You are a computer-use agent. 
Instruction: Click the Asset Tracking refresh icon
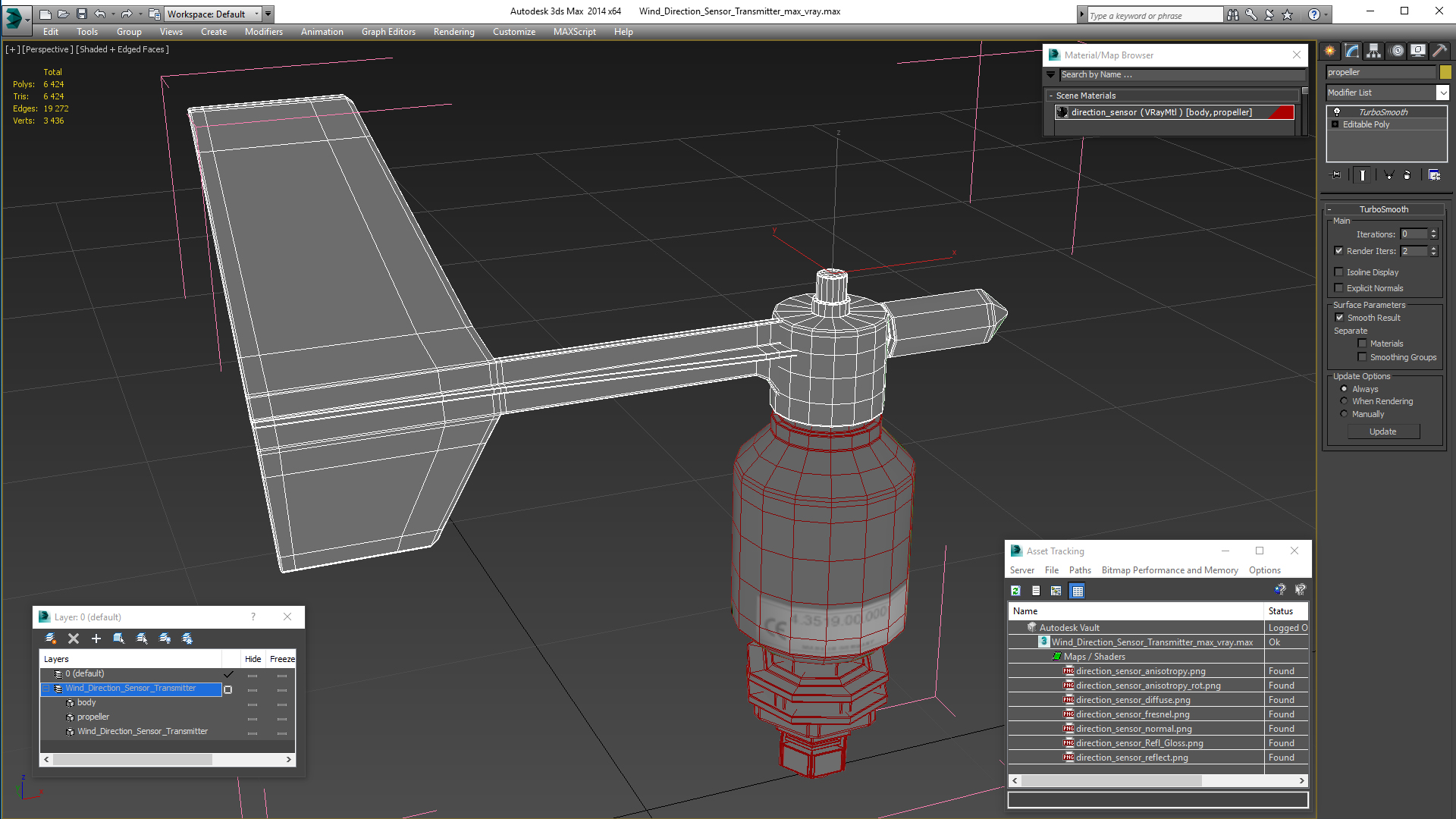tap(1015, 591)
